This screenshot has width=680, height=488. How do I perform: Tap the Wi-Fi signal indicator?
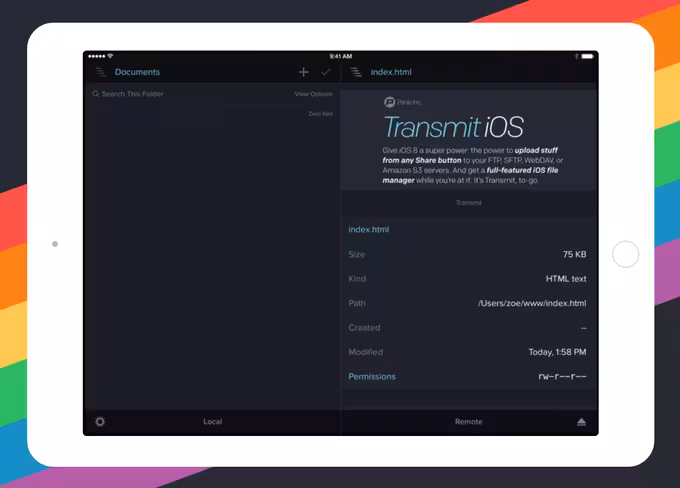(x=110, y=56)
